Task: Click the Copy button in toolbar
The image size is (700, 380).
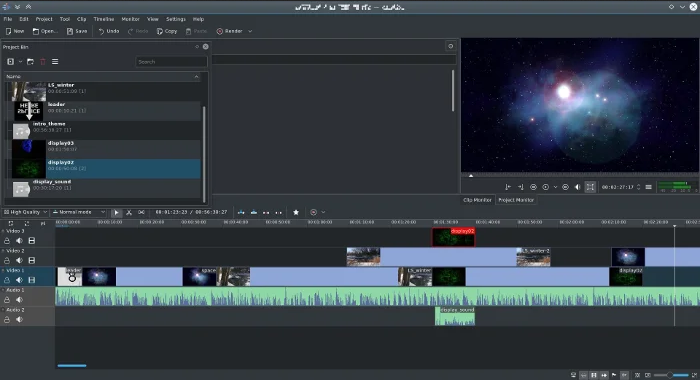Action: pyautogui.click(x=167, y=31)
